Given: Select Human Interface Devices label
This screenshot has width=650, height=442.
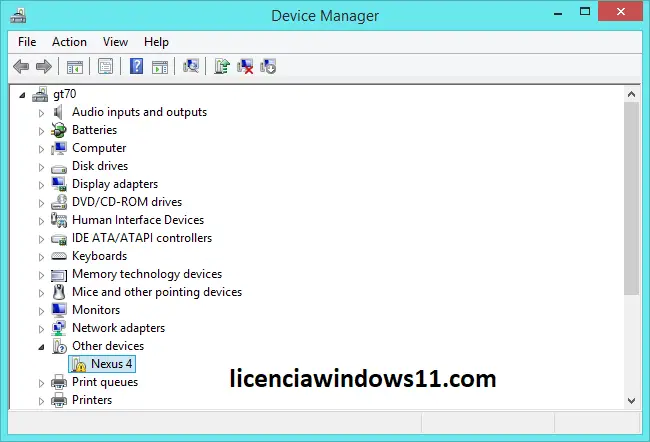Looking at the screenshot, I should pos(138,220).
